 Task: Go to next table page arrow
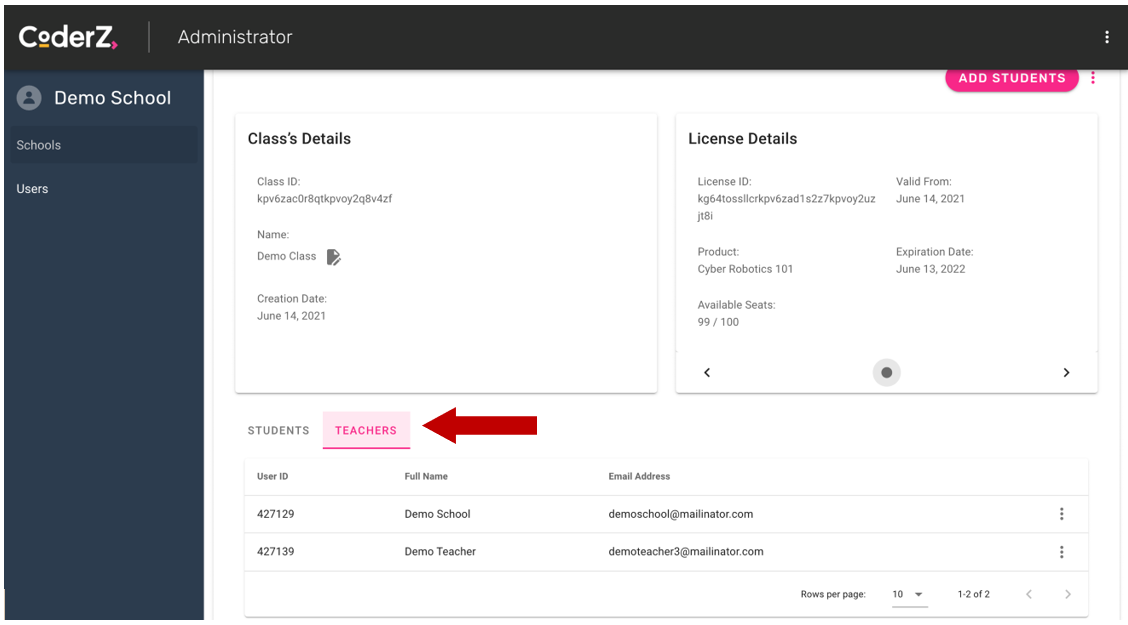click(1067, 594)
